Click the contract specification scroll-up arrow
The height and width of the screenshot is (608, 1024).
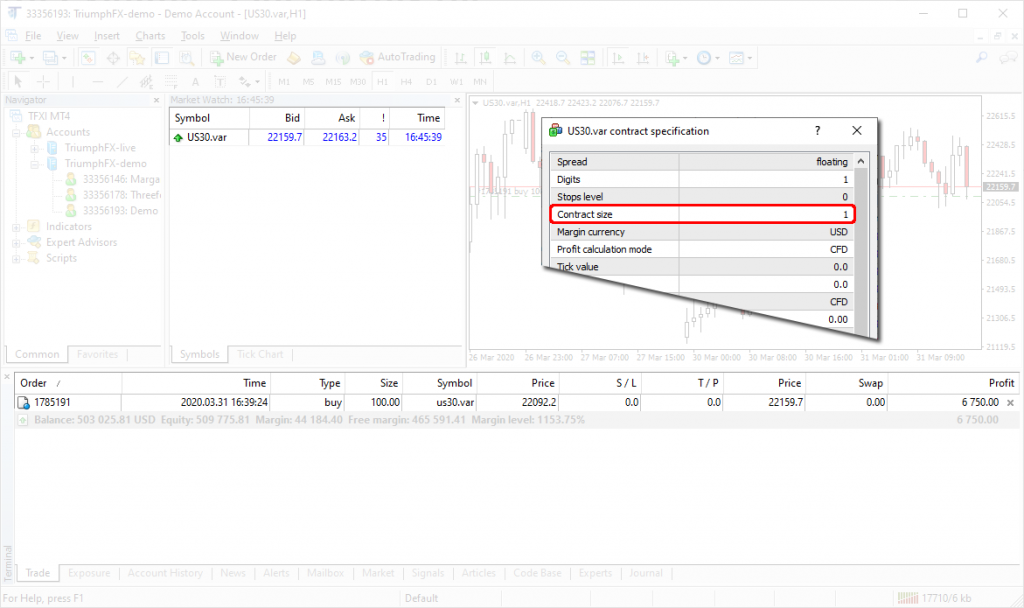pos(861,161)
